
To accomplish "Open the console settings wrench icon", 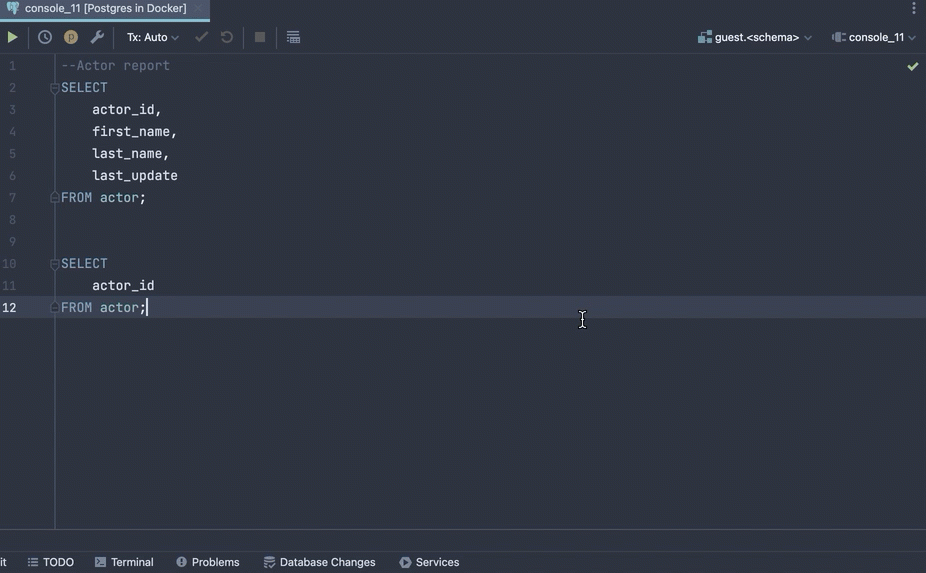I will click(97, 37).
